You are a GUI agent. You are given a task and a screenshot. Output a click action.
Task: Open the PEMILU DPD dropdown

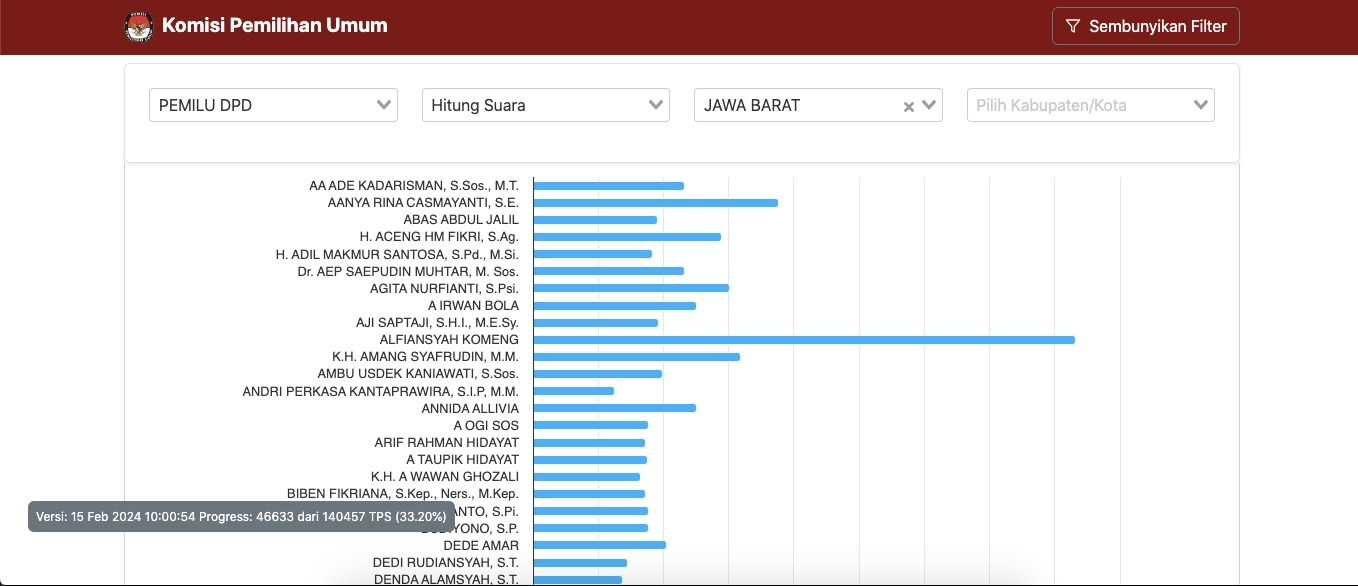pos(273,105)
